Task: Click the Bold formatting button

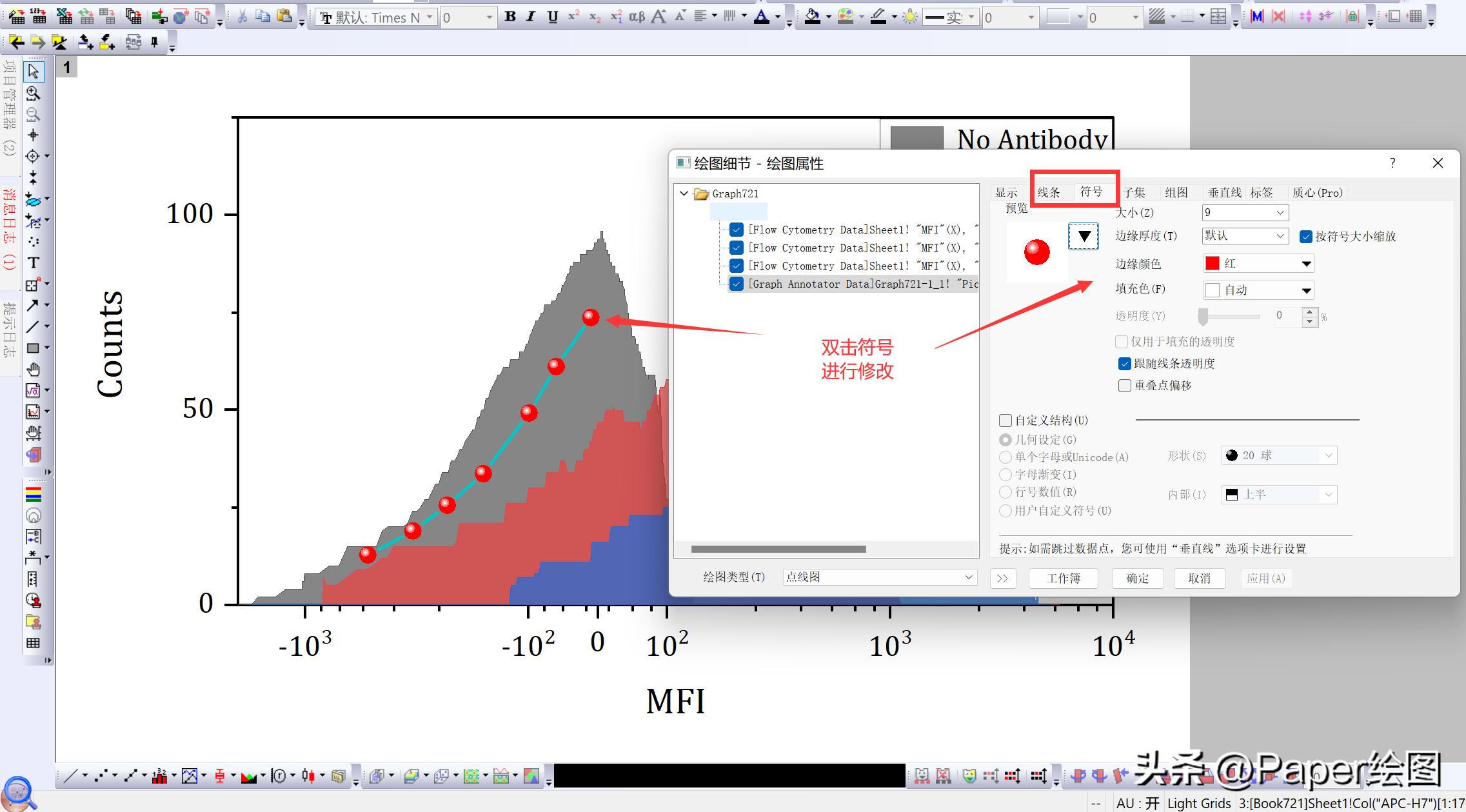Action: click(x=510, y=17)
